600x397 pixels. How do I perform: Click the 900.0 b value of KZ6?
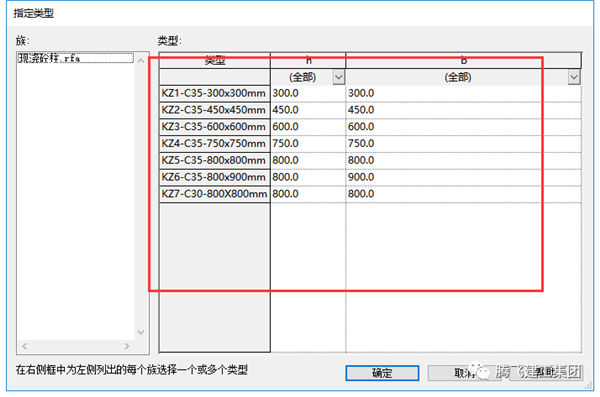point(361,177)
